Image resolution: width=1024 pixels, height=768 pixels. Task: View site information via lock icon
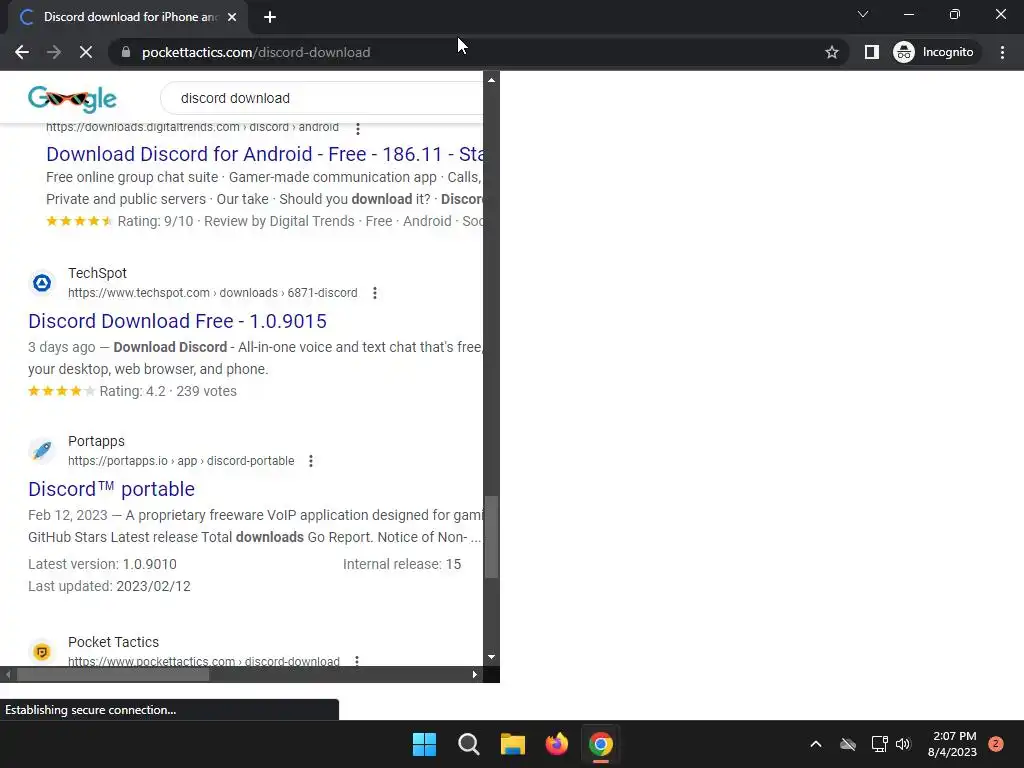point(126,52)
